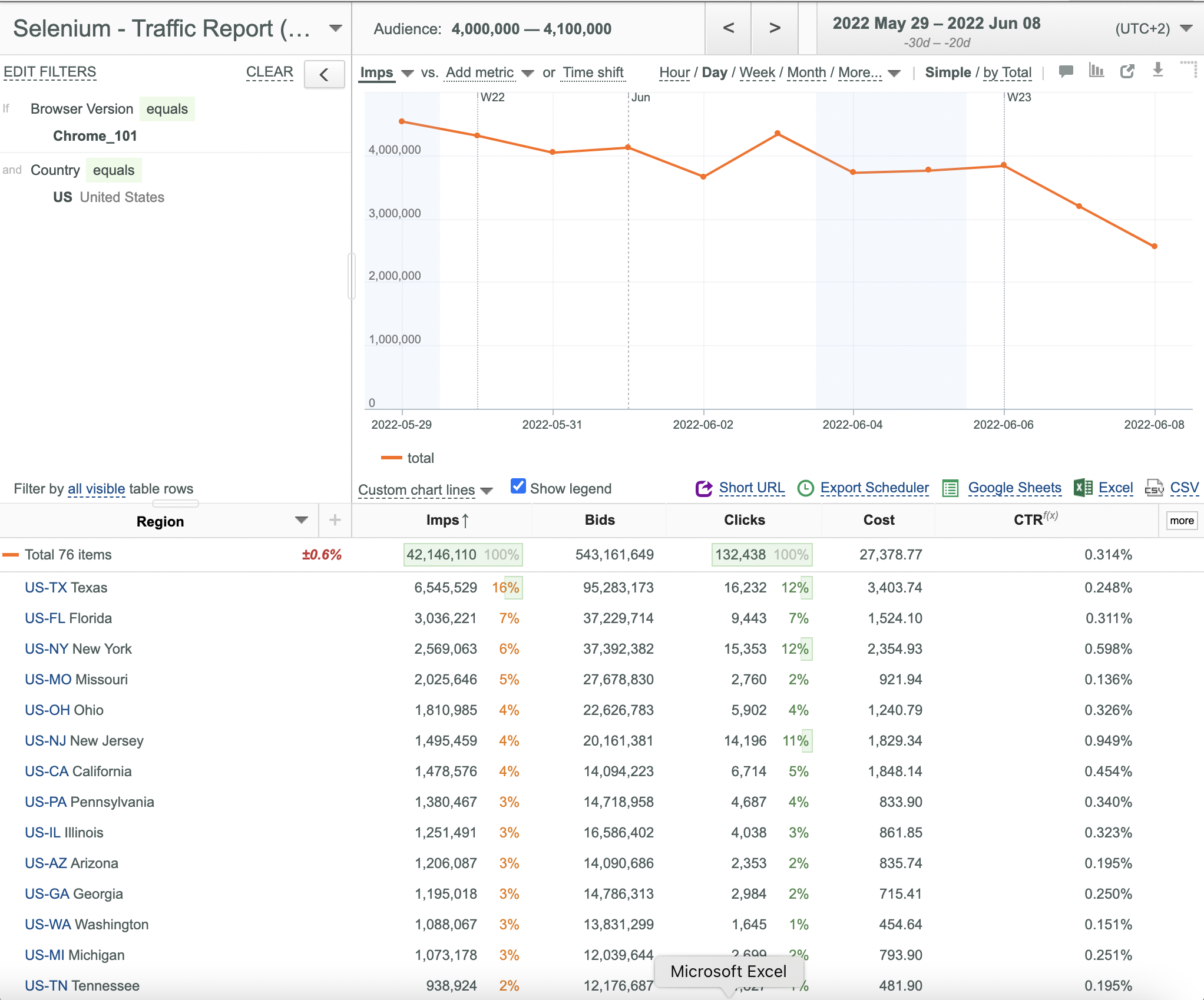Add a column with the plus icon

335,520
